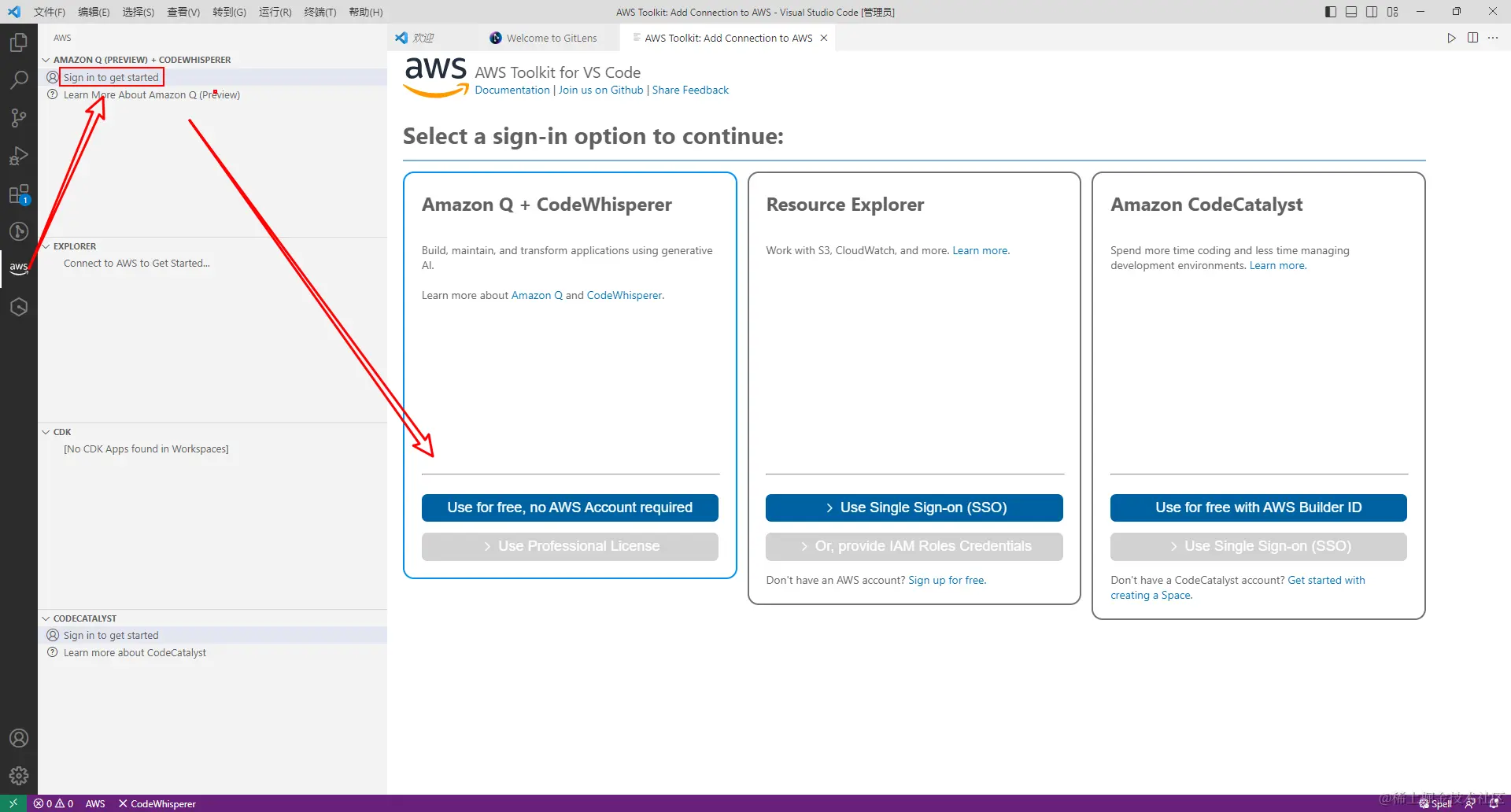Switch to the Welcome to GitLens tab
The height and width of the screenshot is (812, 1511).
[x=551, y=38]
